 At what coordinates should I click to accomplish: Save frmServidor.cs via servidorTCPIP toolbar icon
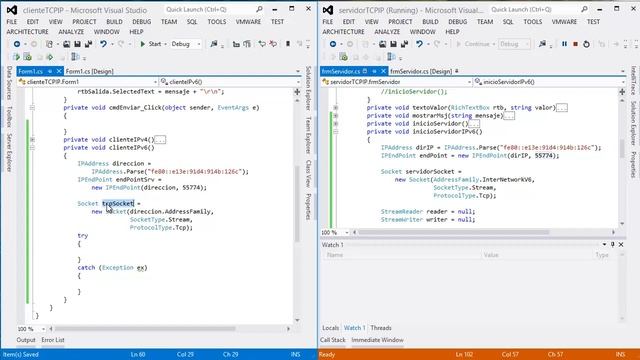[x=393, y=44]
